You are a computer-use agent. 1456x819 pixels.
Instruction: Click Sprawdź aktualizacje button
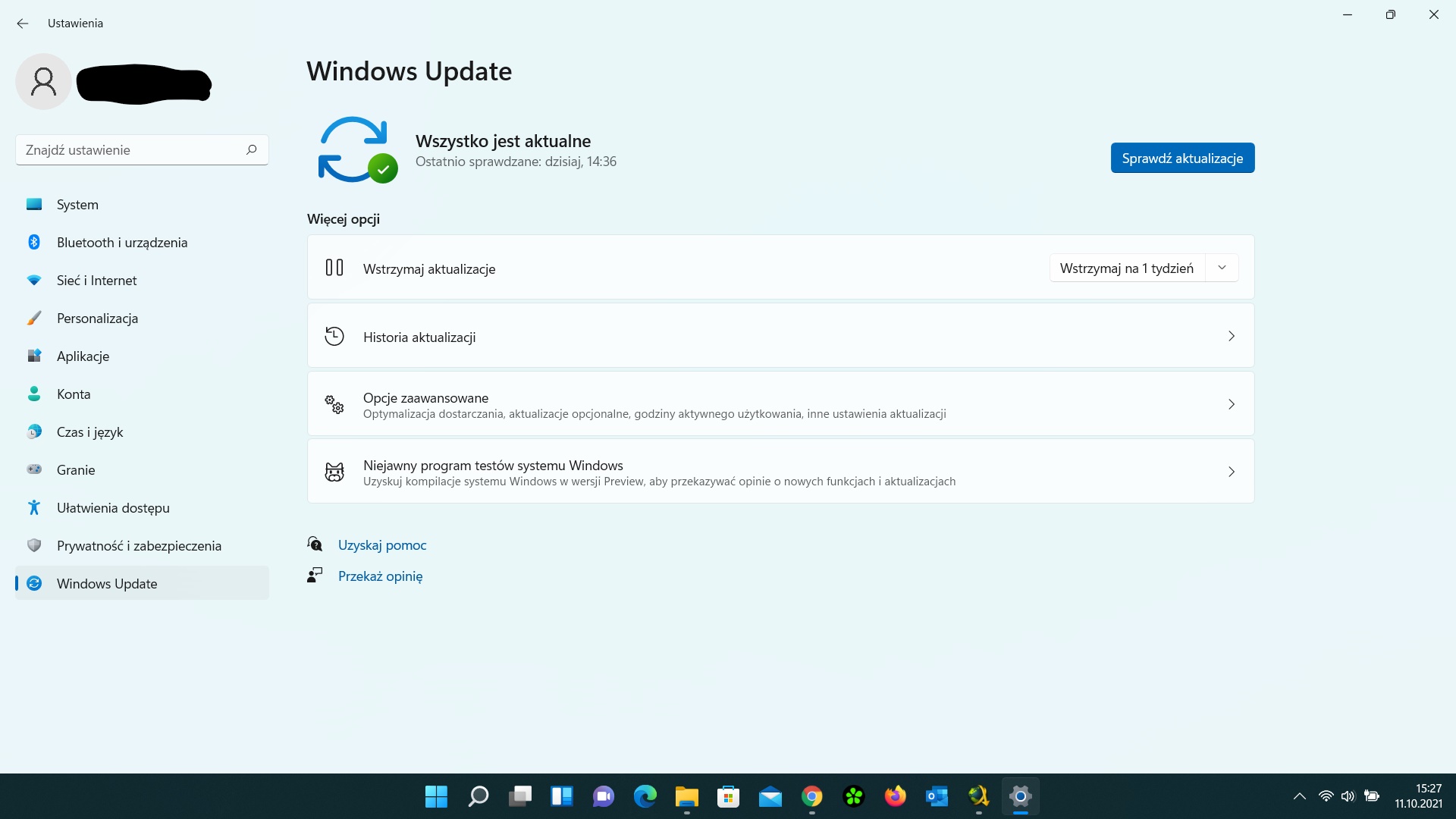(1182, 158)
